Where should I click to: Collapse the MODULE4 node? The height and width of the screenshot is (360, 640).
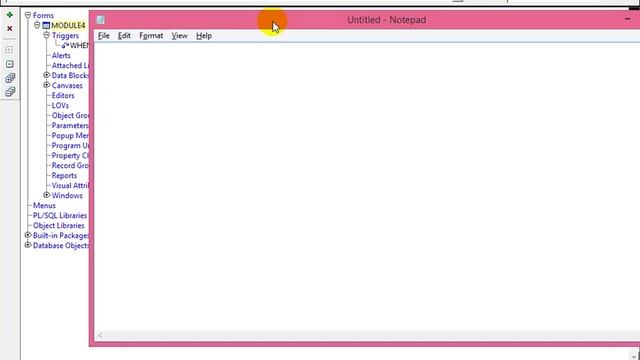[x=37, y=25]
